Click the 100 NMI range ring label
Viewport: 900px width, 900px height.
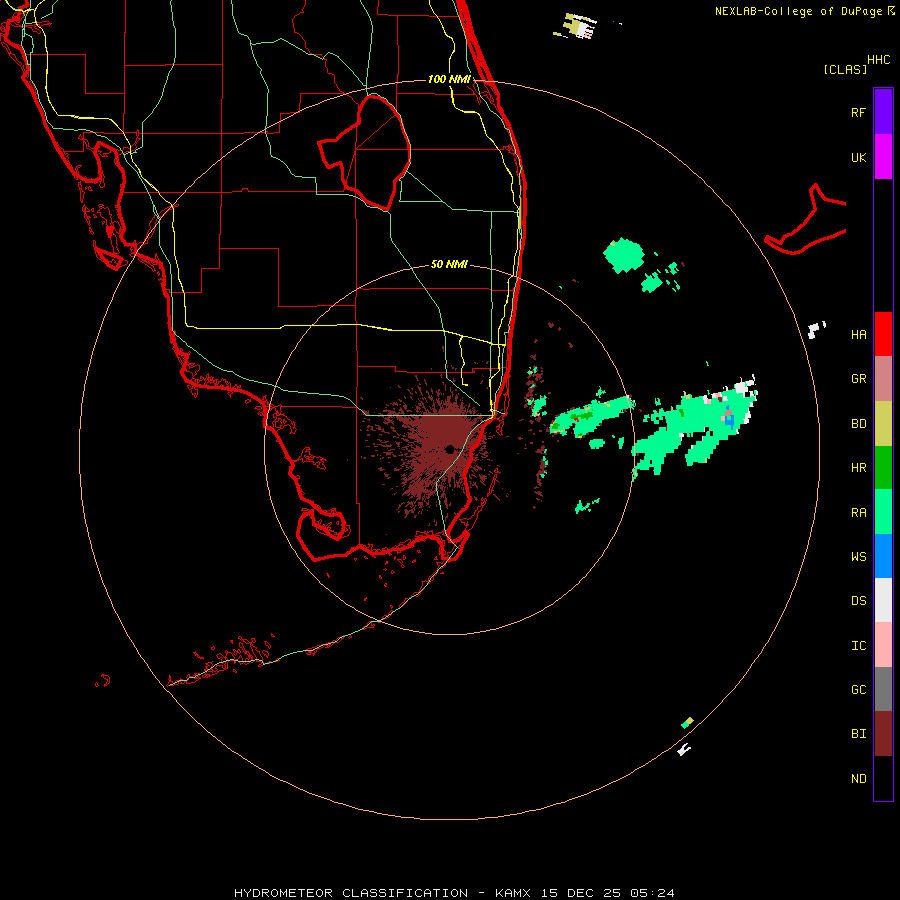449,79
